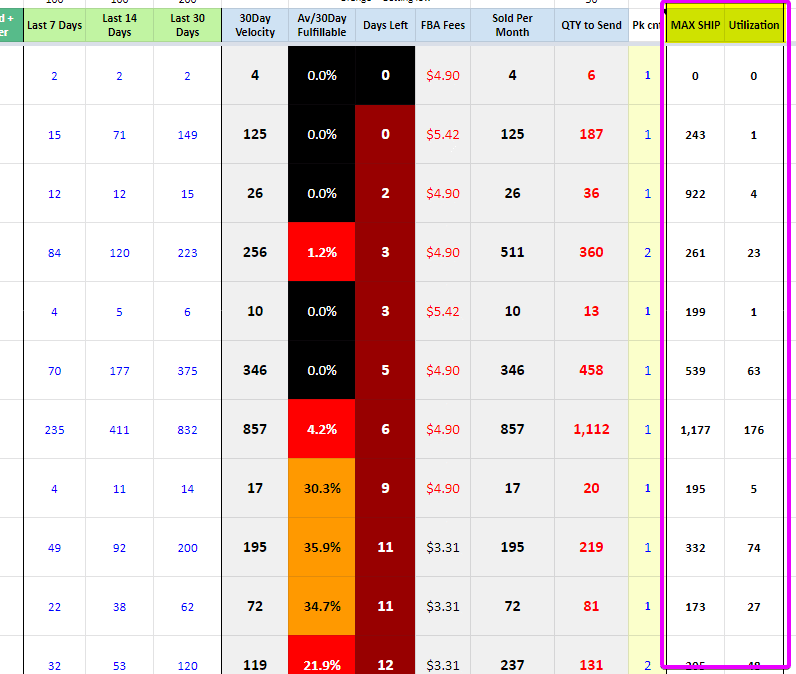Viewport: 796px width, 674px height.
Task: Select the Days Left column header
Action: pos(385,25)
